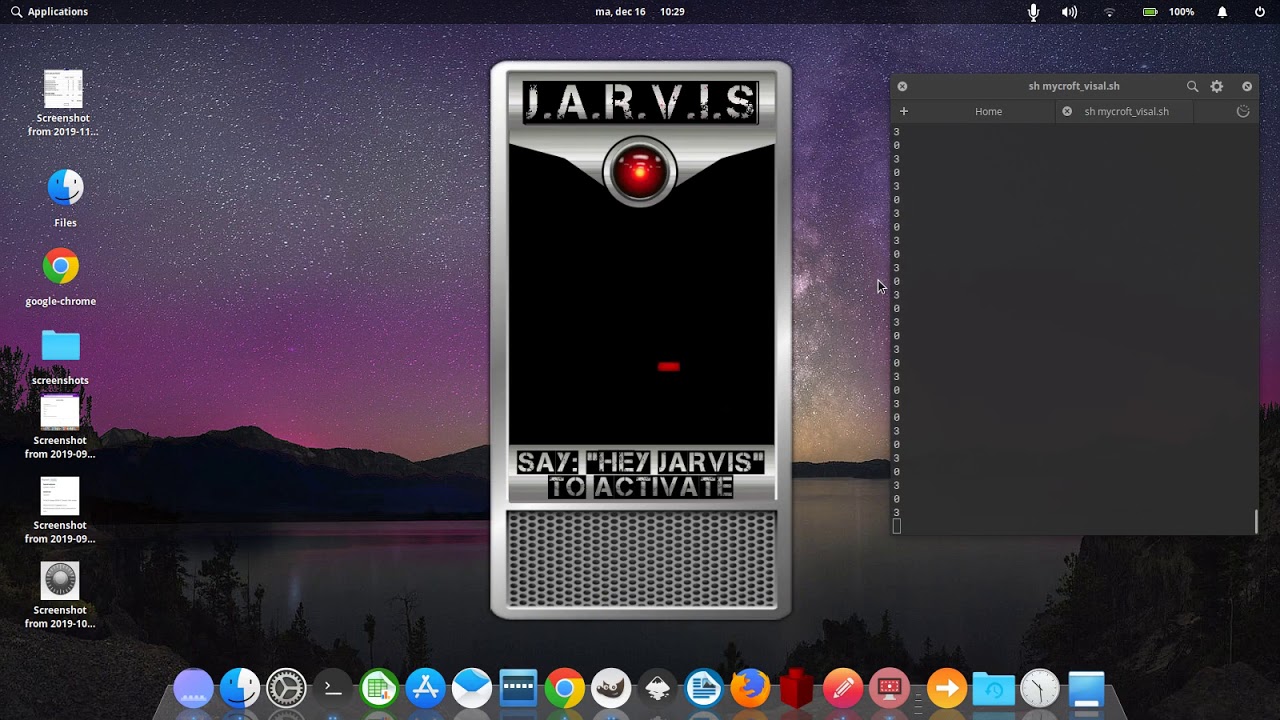Open the notifications bell indicator
Screen dimensions: 1280x720
[1222, 12]
